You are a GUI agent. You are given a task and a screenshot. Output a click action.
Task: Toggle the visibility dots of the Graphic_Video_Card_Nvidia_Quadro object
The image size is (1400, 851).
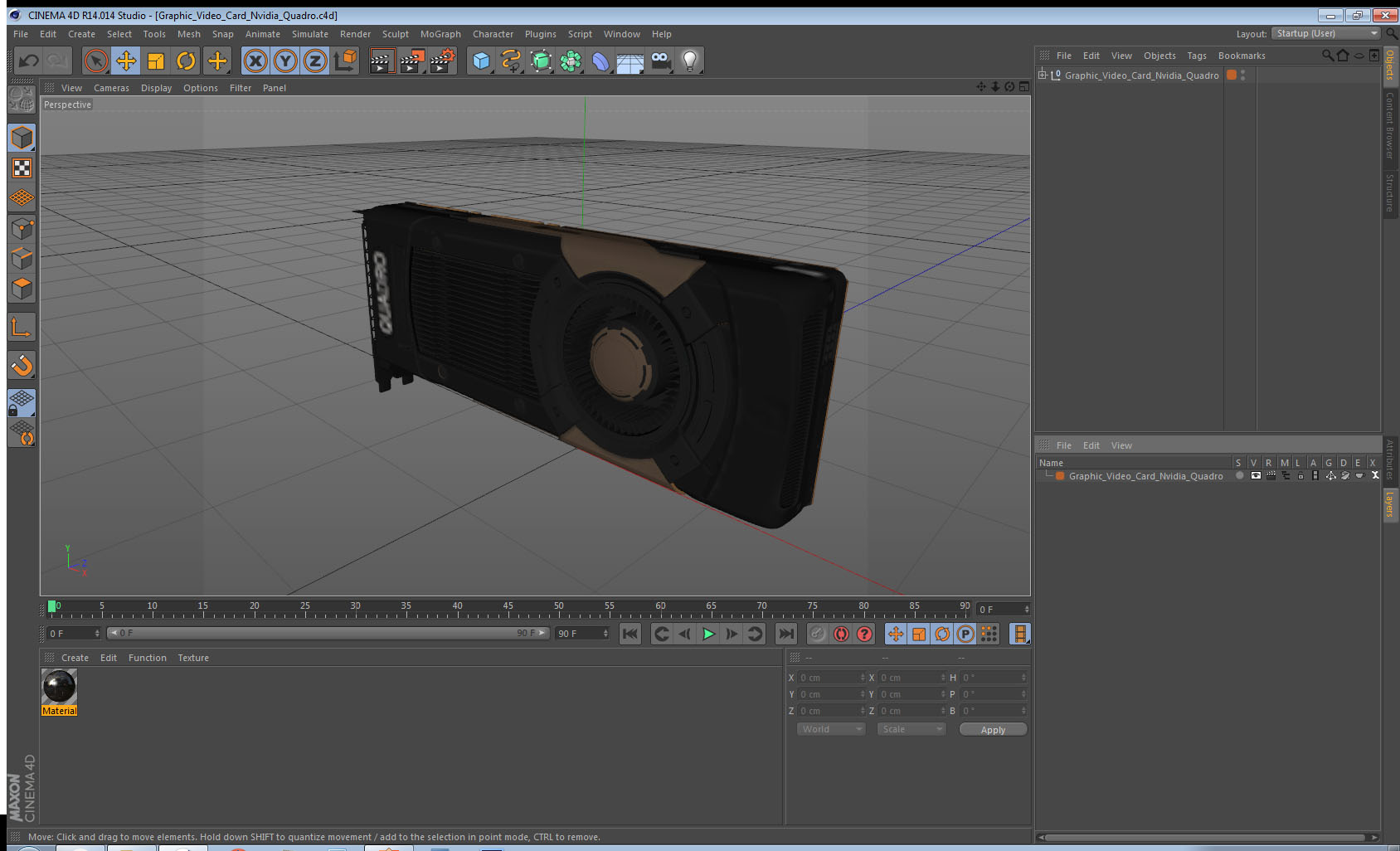(1242, 75)
